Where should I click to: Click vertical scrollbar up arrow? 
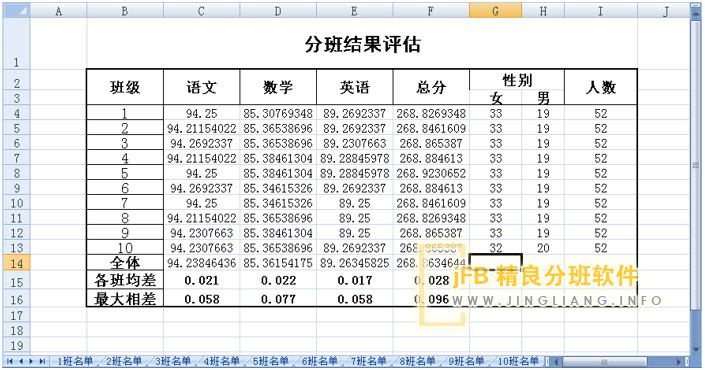pos(695,14)
